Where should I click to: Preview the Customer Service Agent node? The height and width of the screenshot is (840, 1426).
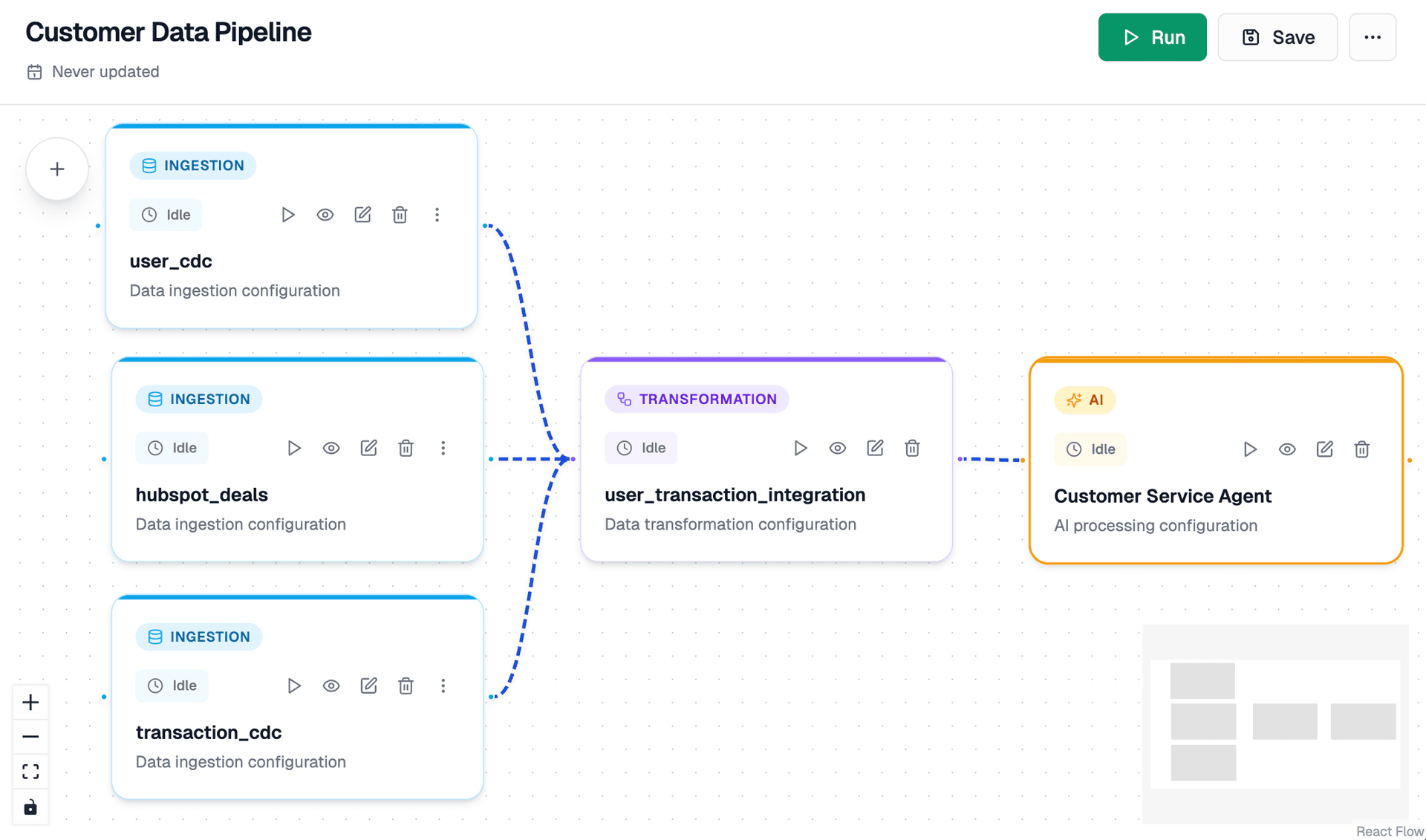click(1287, 449)
